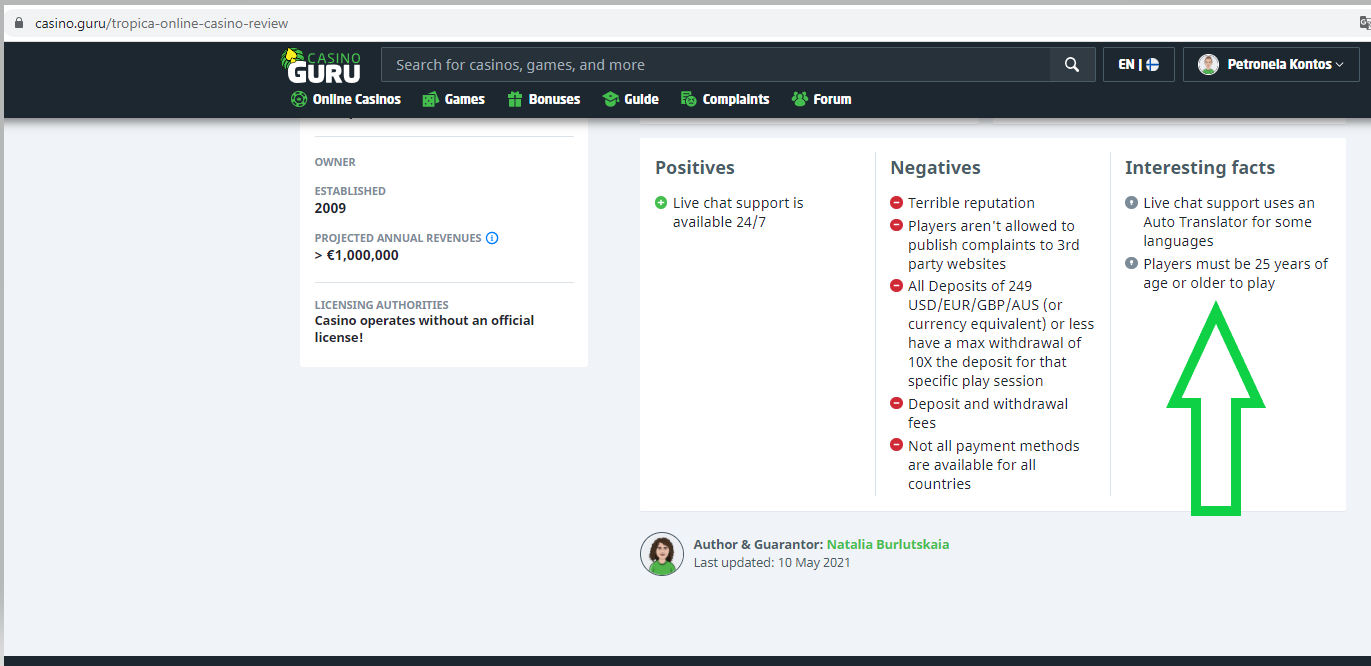This screenshot has width=1371, height=666.
Task: Click the search field for casinos and games
Action: tap(715, 65)
